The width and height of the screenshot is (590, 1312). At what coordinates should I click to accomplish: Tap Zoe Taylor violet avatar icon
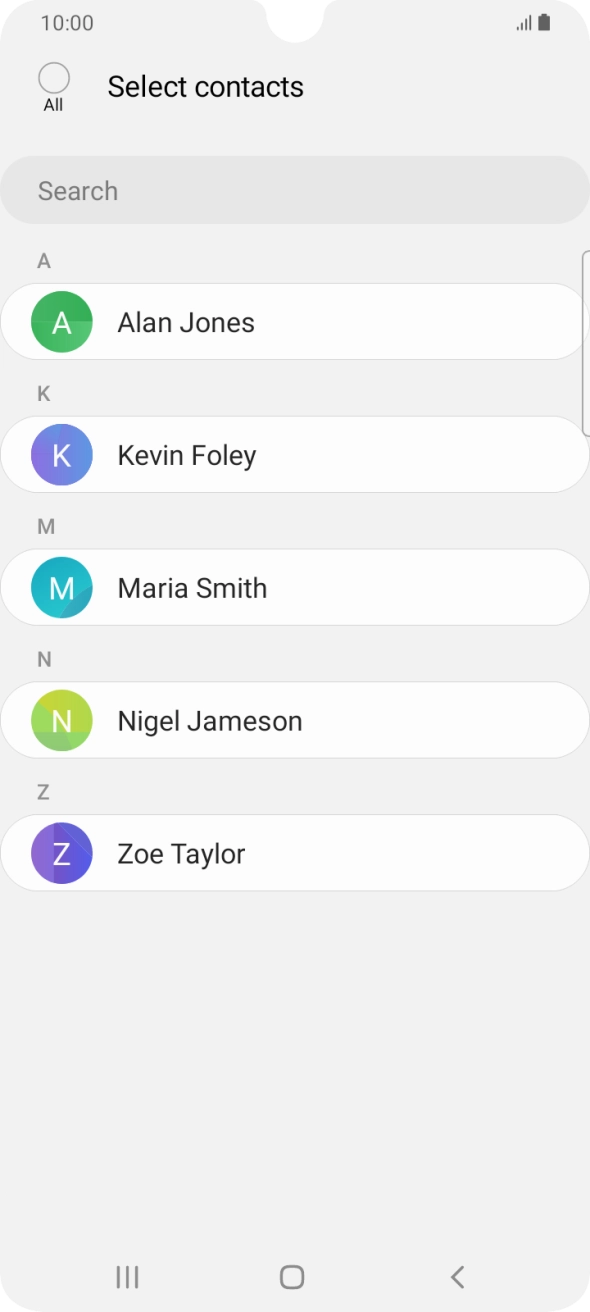(x=62, y=854)
